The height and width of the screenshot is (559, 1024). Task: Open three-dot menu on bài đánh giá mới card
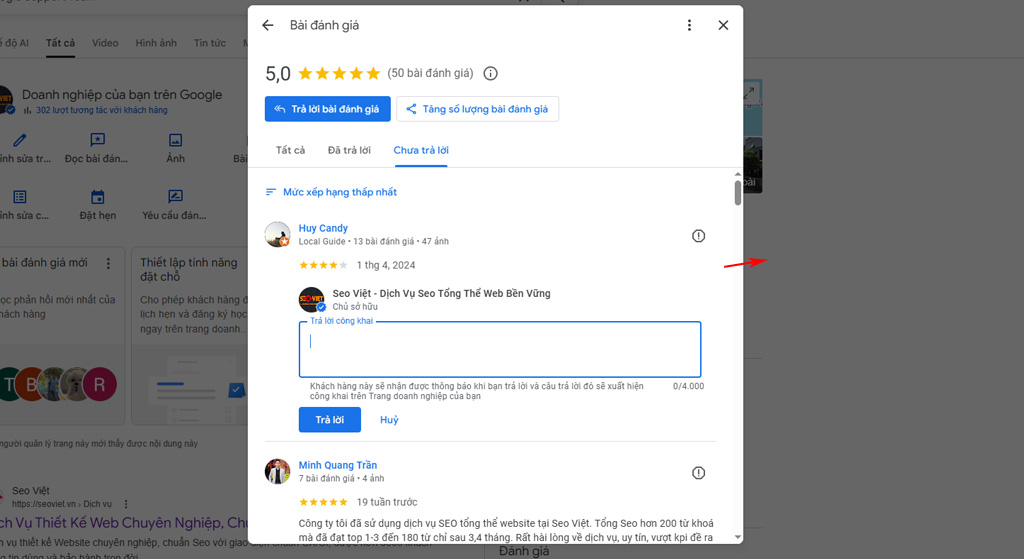tap(108, 263)
